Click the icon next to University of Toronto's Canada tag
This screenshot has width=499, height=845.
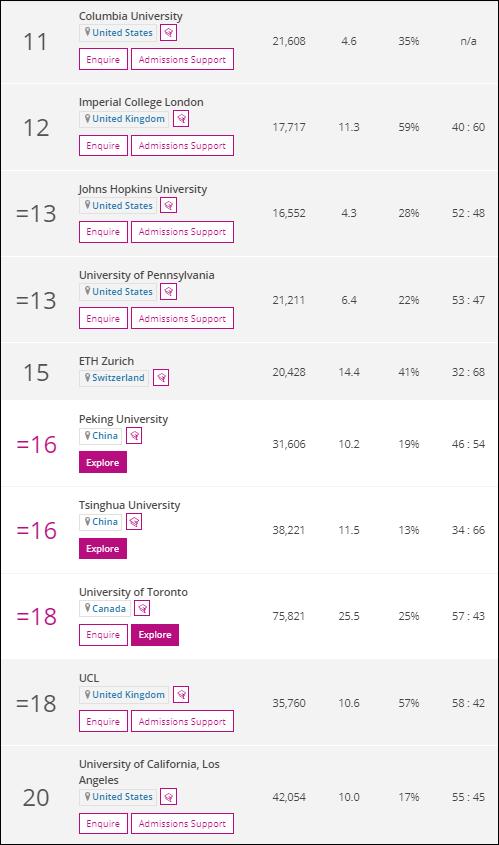pos(142,608)
